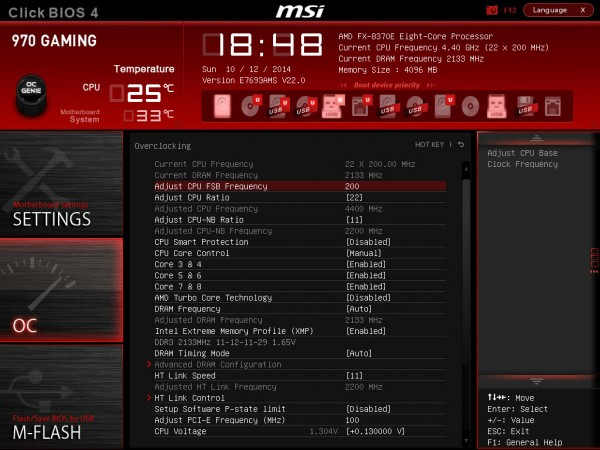The height and width of the screenshot is (450, 600).
Task: Select the HT Link Speed row
Action: click(x=188, y=375)
